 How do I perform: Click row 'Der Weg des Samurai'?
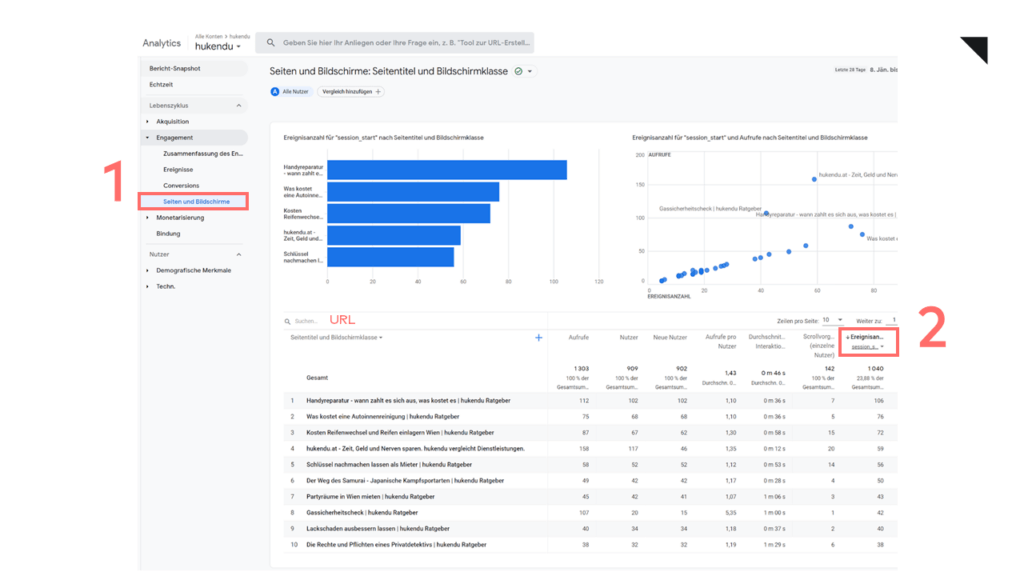590,481
